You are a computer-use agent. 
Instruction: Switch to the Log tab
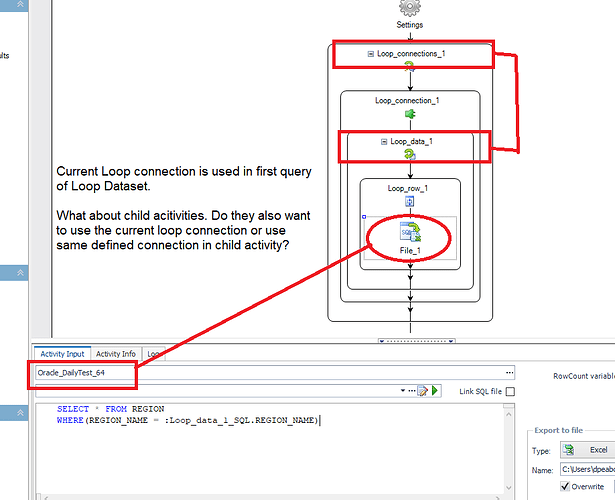[x=153, y=354]
